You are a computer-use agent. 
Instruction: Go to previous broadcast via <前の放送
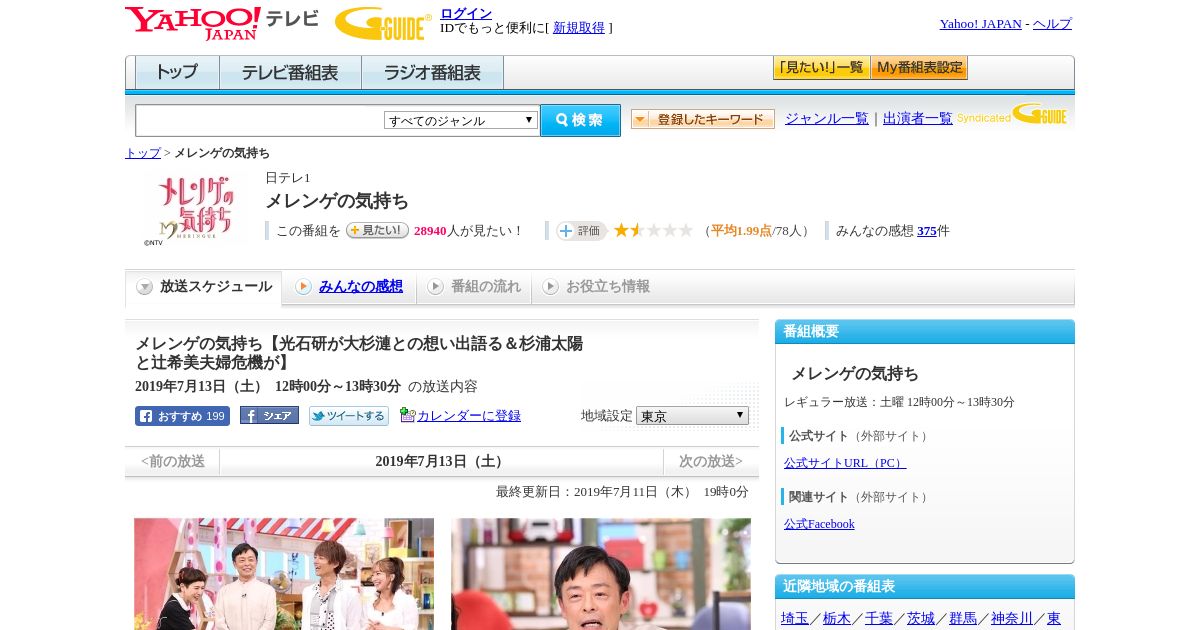[173, 462]
